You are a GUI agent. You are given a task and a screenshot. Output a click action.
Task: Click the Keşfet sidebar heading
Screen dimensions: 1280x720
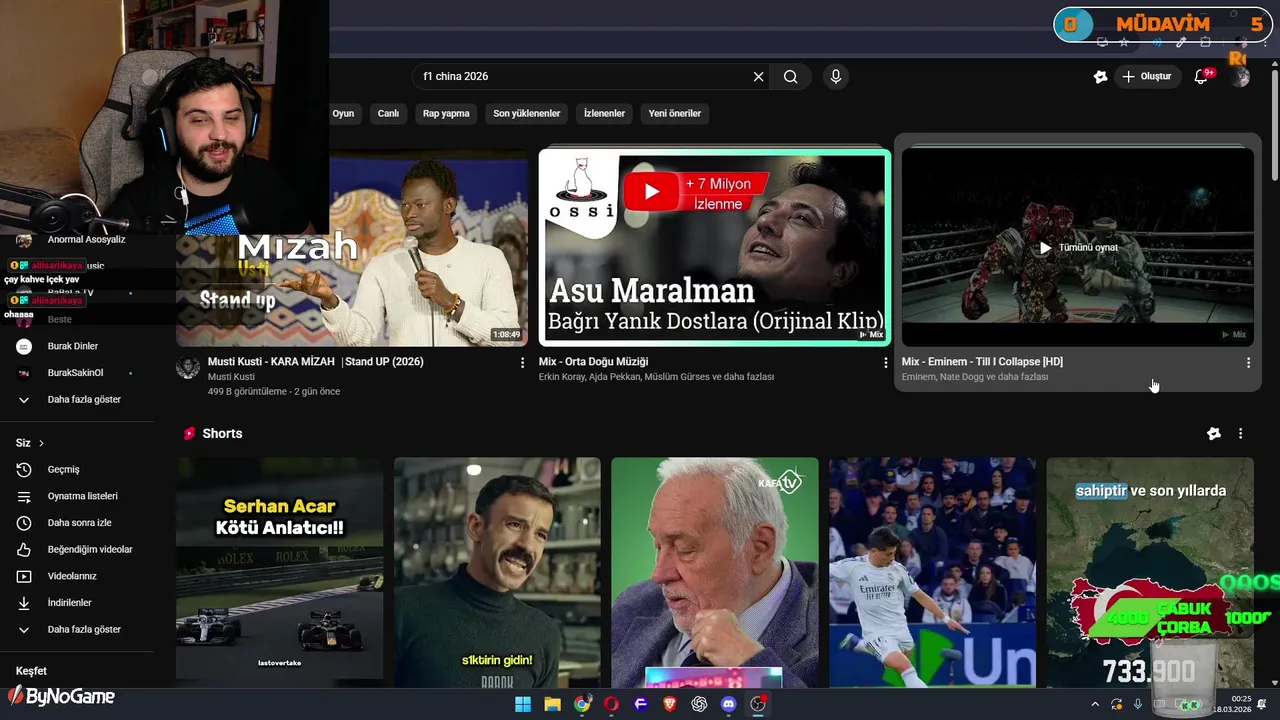tap(31, 671)
